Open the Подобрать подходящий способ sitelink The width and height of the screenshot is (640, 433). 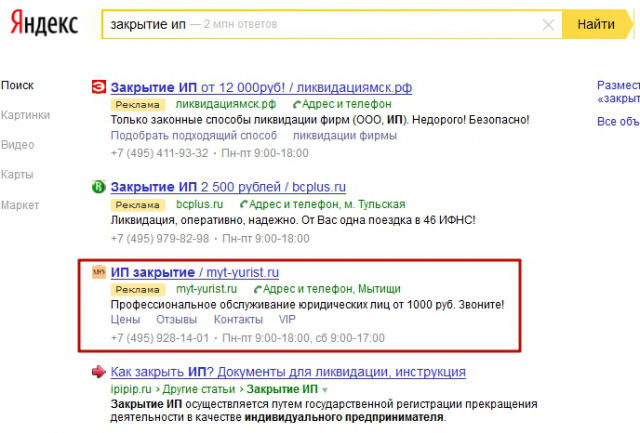194,135
